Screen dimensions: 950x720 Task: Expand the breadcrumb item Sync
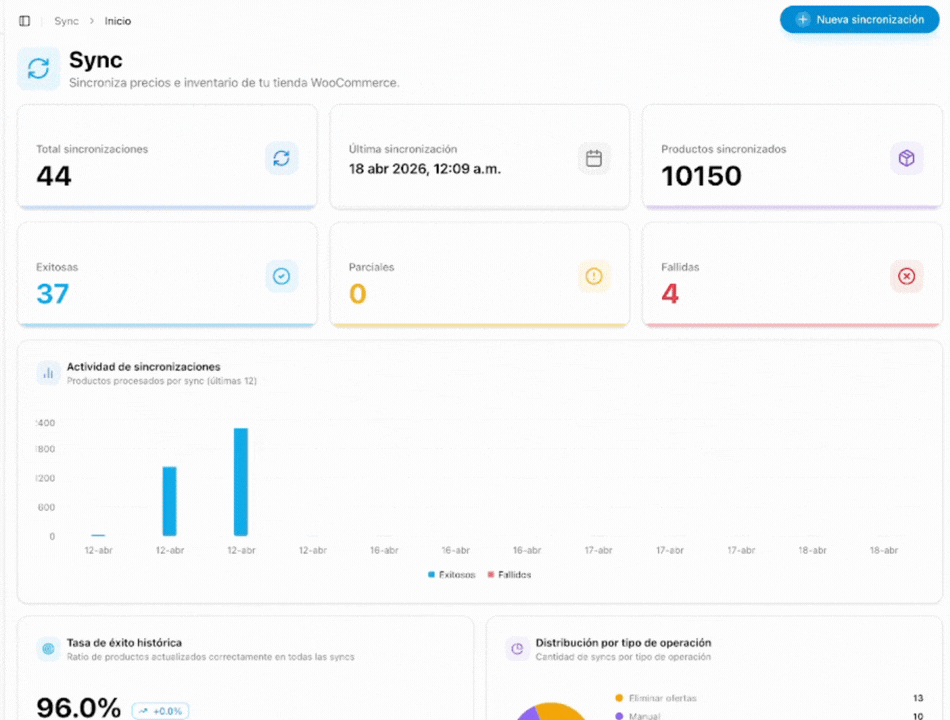tap(66, 20)
